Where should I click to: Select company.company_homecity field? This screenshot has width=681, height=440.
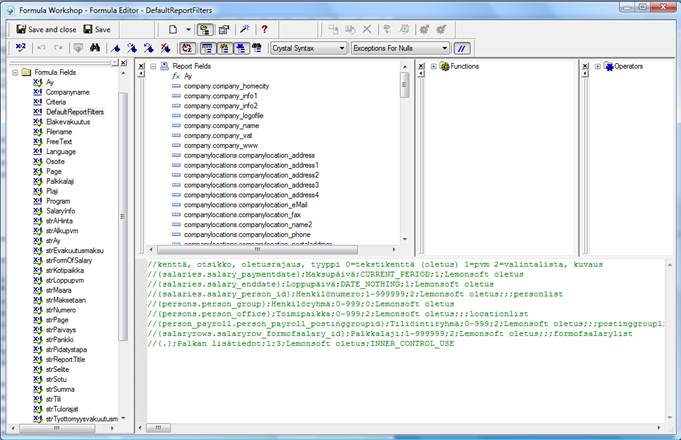(226, 86)
